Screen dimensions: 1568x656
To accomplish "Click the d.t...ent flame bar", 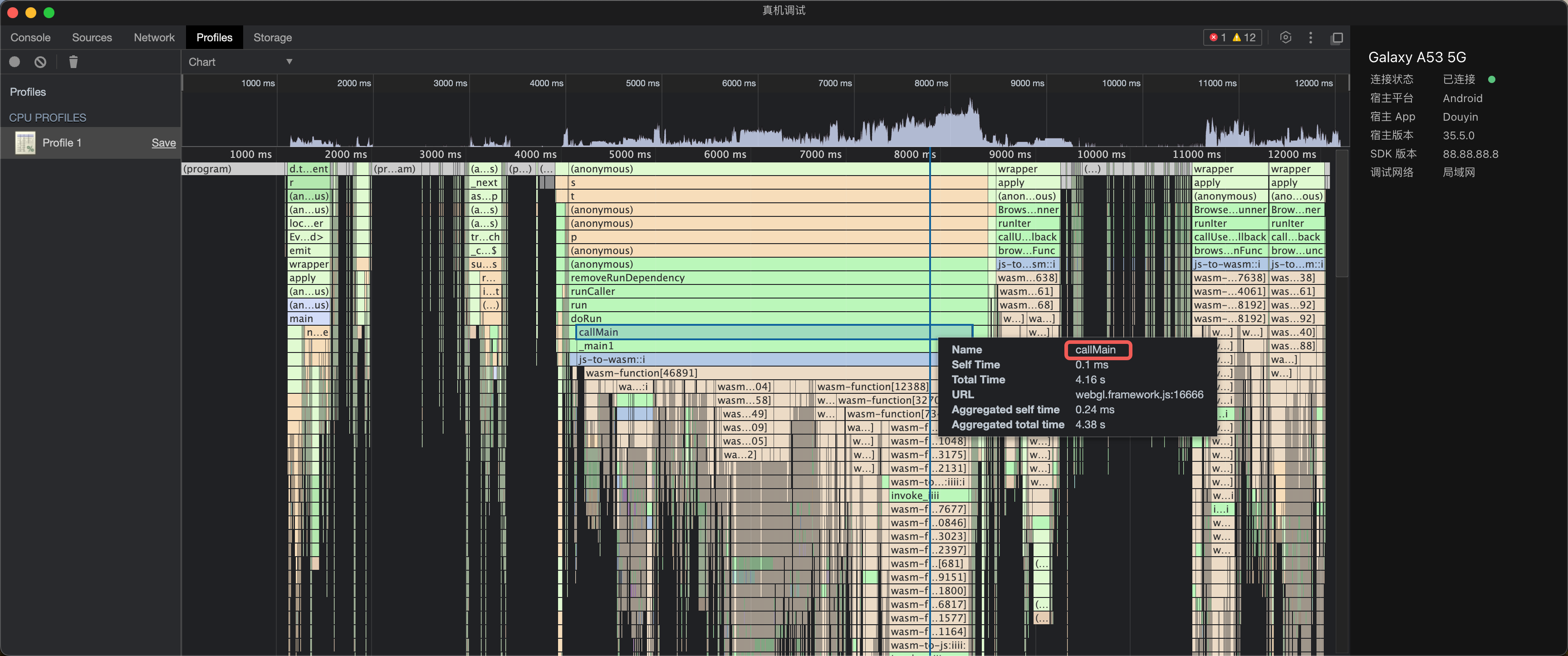I will pos(309,169).
